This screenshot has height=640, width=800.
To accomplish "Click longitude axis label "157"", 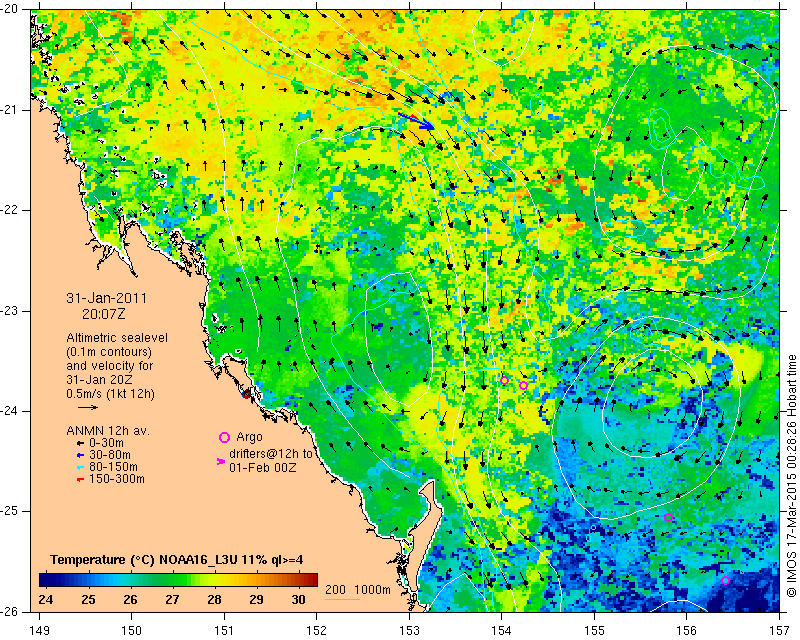I will pos(779,631).
